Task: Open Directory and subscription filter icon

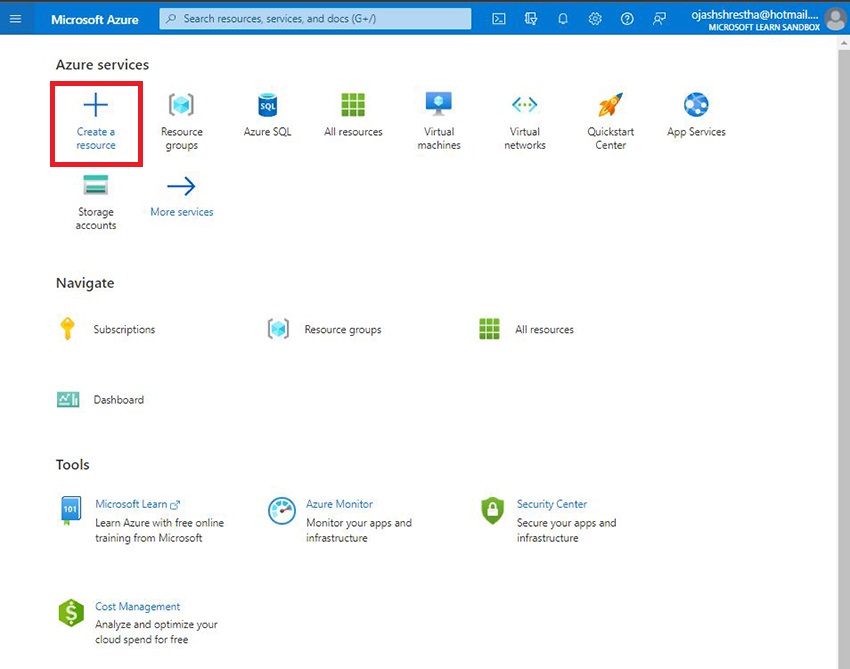Action: (531, 19)
